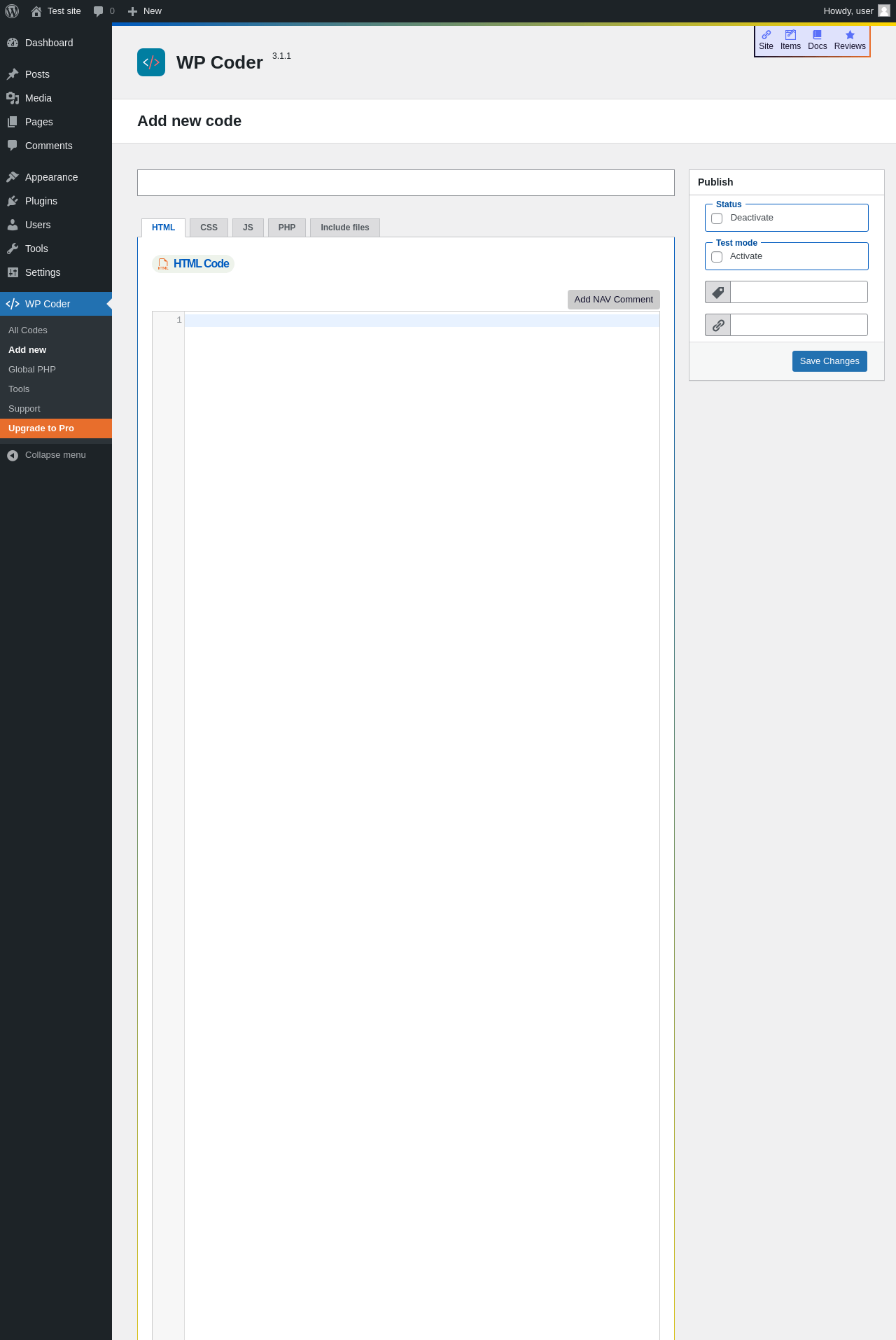Click the Users icon in sidebar
Viewport: 896px width, 1340px height.
coord(13,225)
